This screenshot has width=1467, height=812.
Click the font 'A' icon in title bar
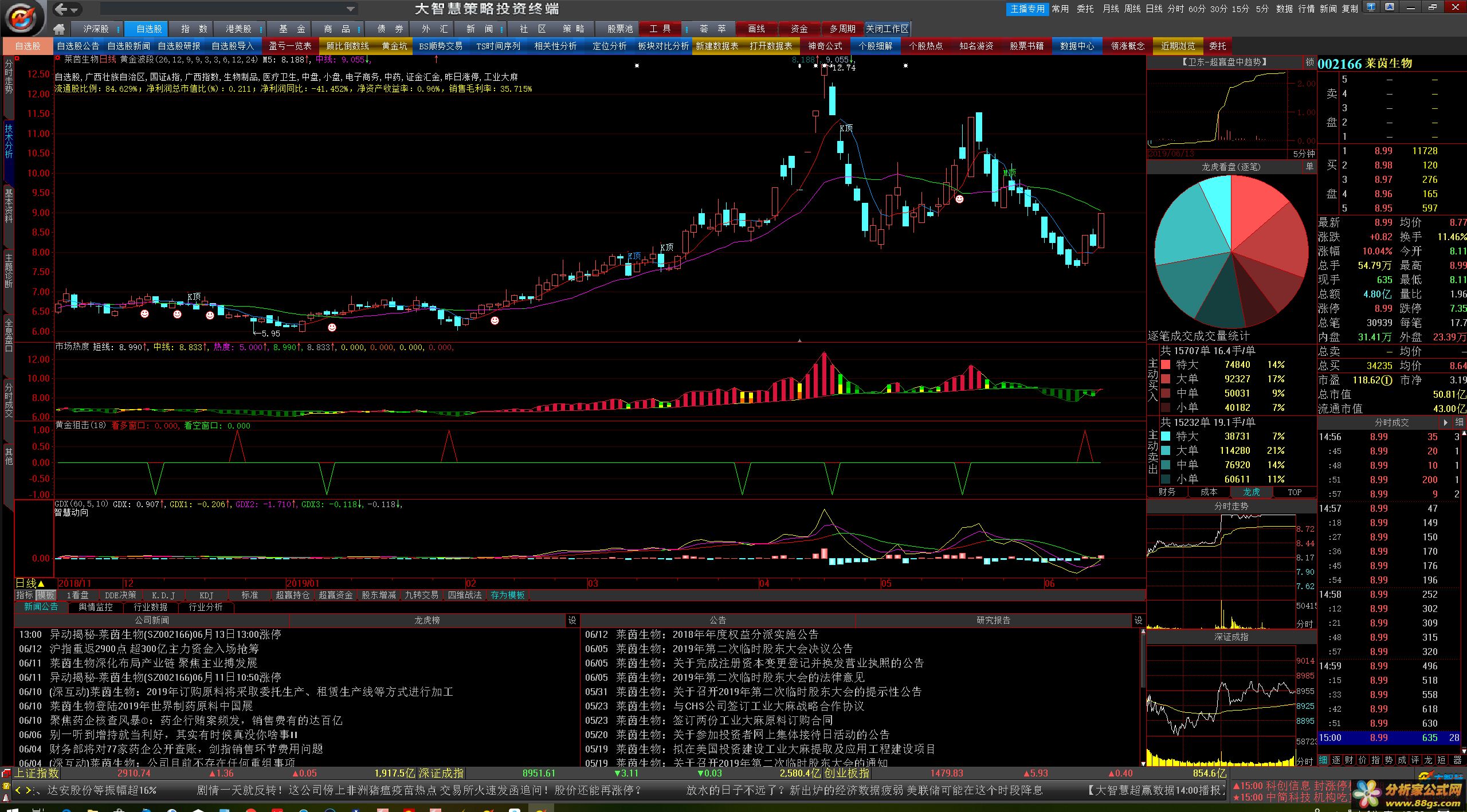pos(1390,7)
